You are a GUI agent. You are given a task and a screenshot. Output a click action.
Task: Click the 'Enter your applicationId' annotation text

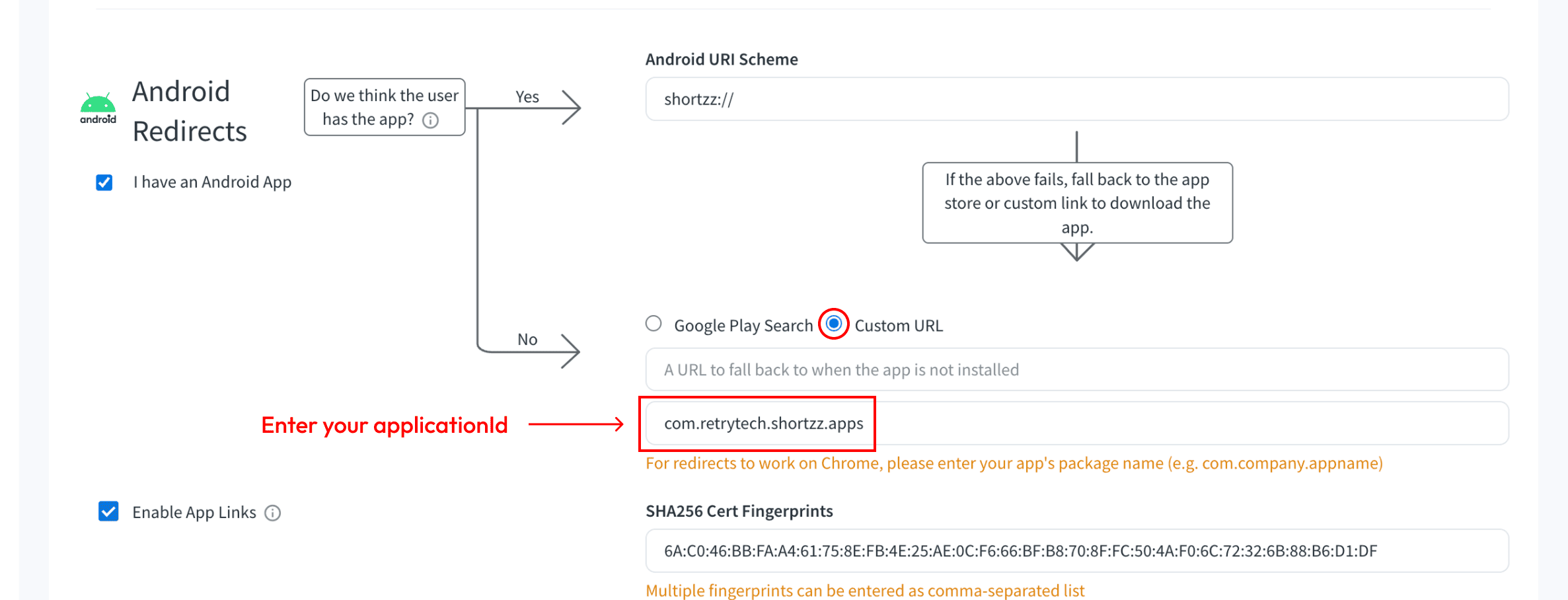pyautogui.click(x=385, y=425)
